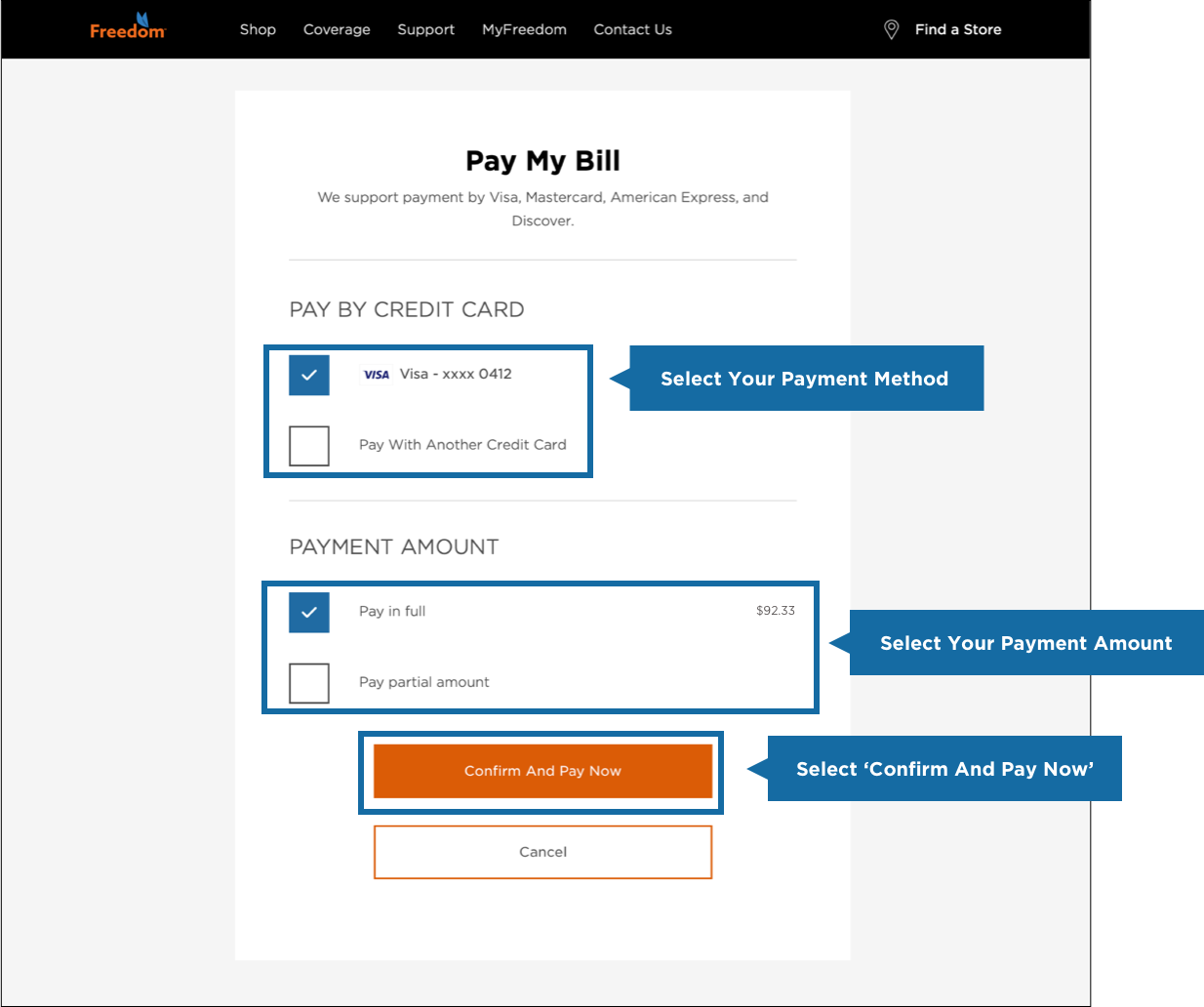This screenshot has width=1204, height=1007.
Task: Click the PAYMENT AMOUNT heading
Action: [x=394, y=546]
